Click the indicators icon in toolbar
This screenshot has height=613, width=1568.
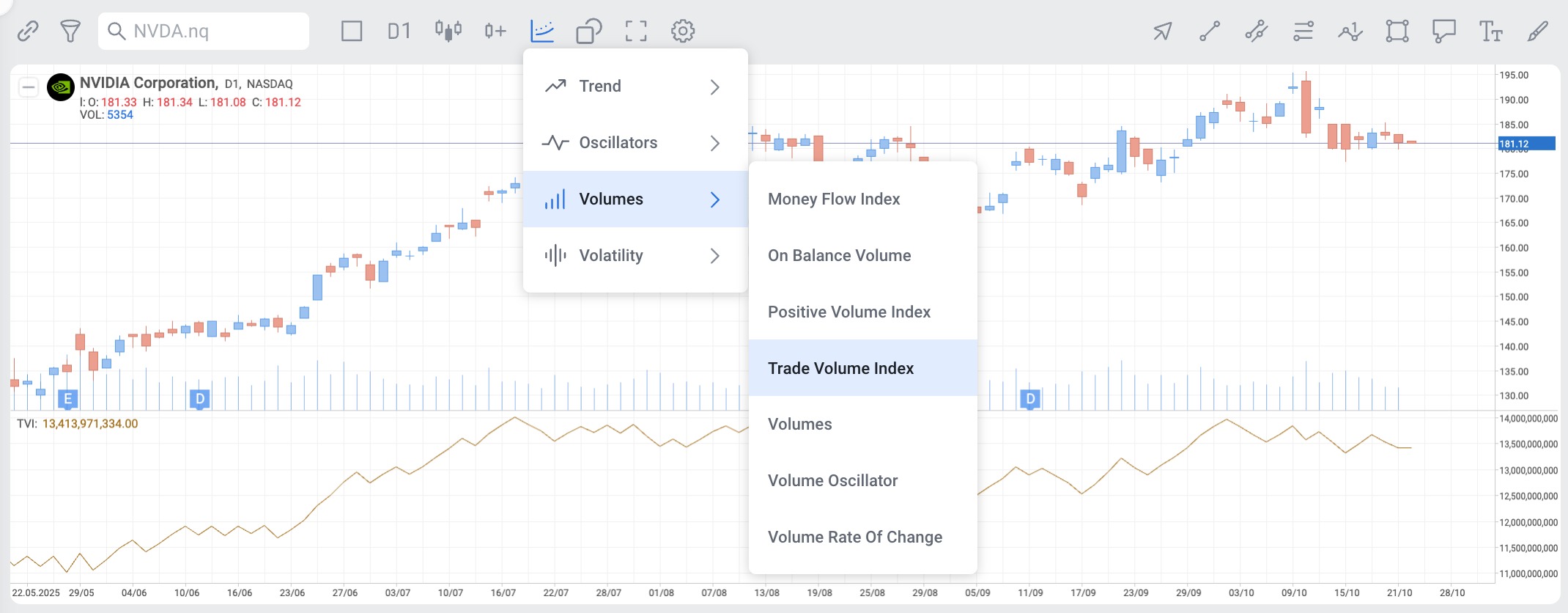click(542, 31)
